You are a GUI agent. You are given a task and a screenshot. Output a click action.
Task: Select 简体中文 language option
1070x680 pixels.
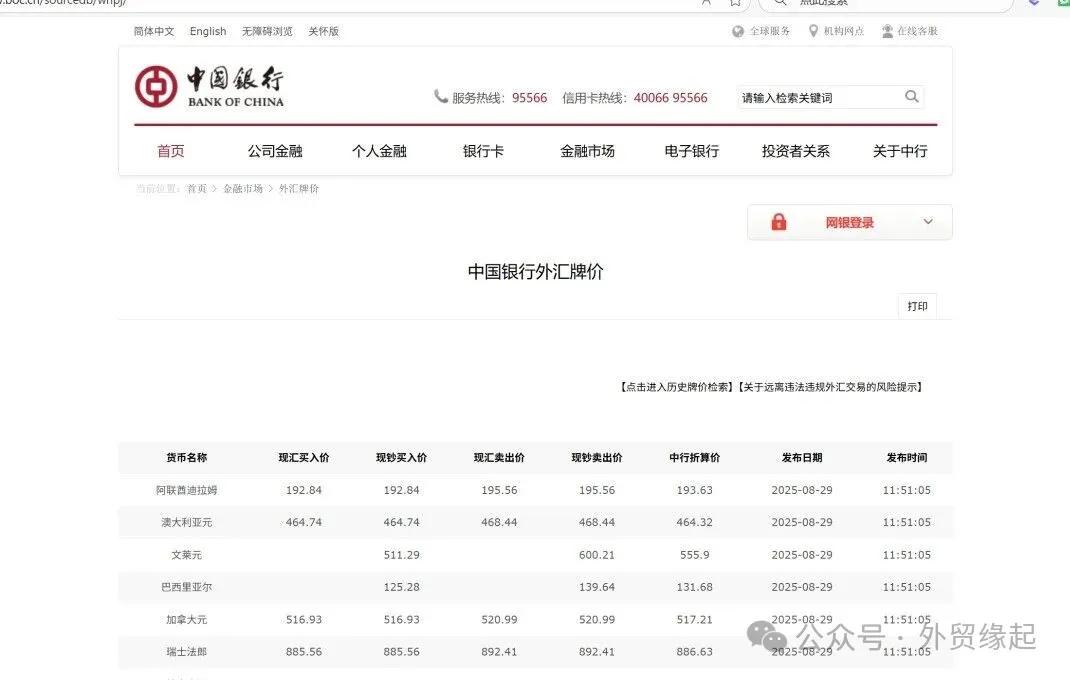(152, 31)
